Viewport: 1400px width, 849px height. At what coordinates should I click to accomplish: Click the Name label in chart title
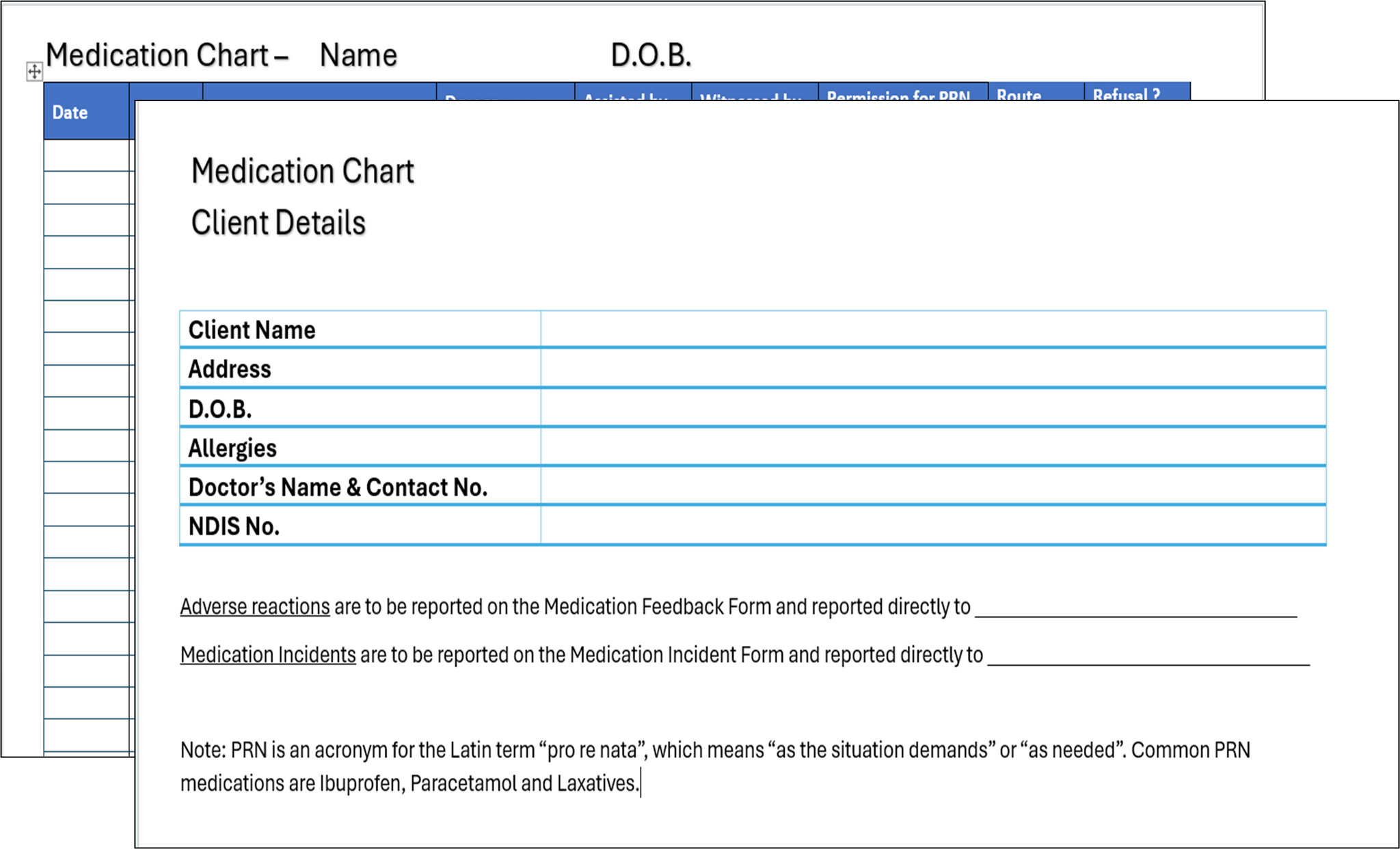(358, 54)
